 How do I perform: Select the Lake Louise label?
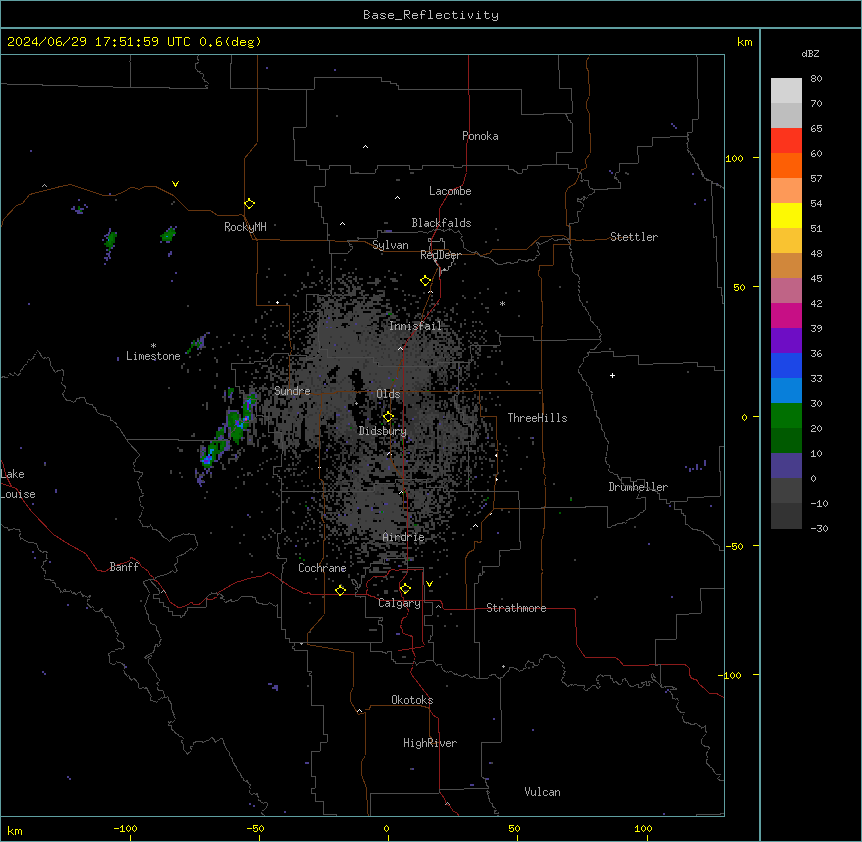click(x=18, y=484)
